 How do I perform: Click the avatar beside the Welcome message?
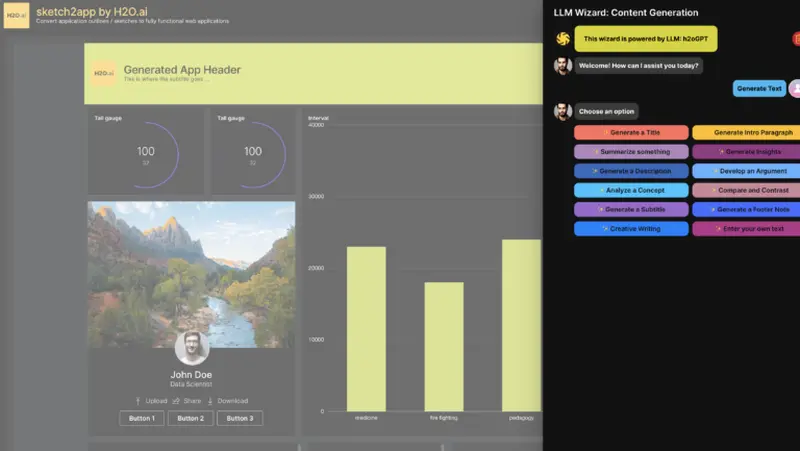click(x=563, y=66)
